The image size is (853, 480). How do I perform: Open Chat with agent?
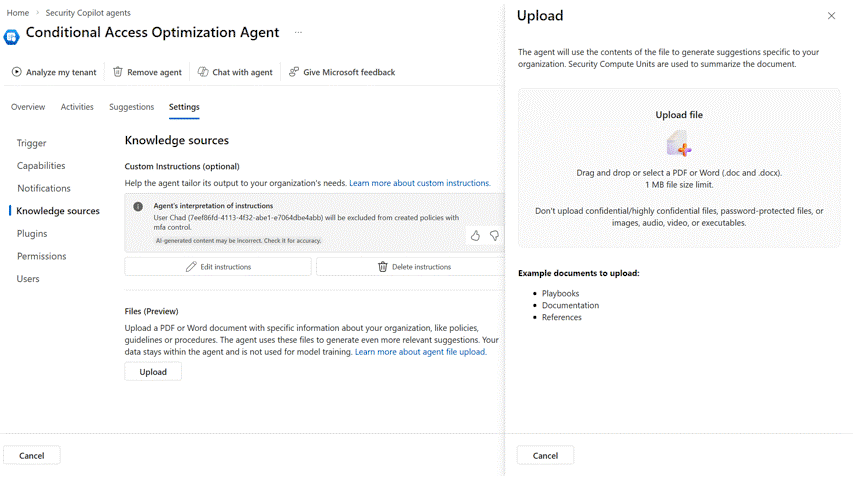tap(235, 72)
